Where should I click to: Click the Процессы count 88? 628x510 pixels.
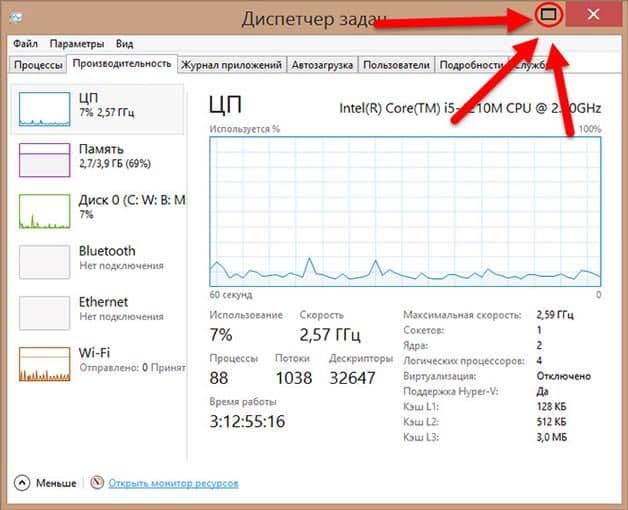(219, 378)
